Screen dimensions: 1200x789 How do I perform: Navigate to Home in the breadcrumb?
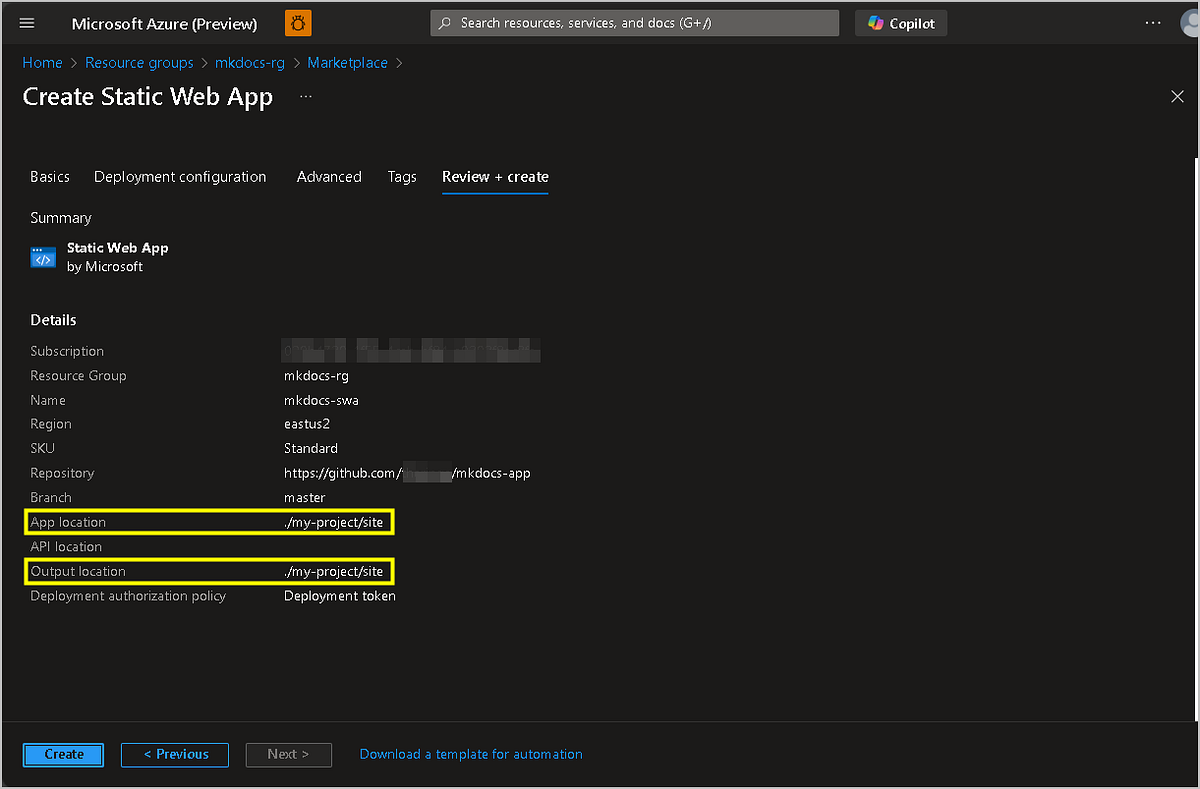point(42,63)
